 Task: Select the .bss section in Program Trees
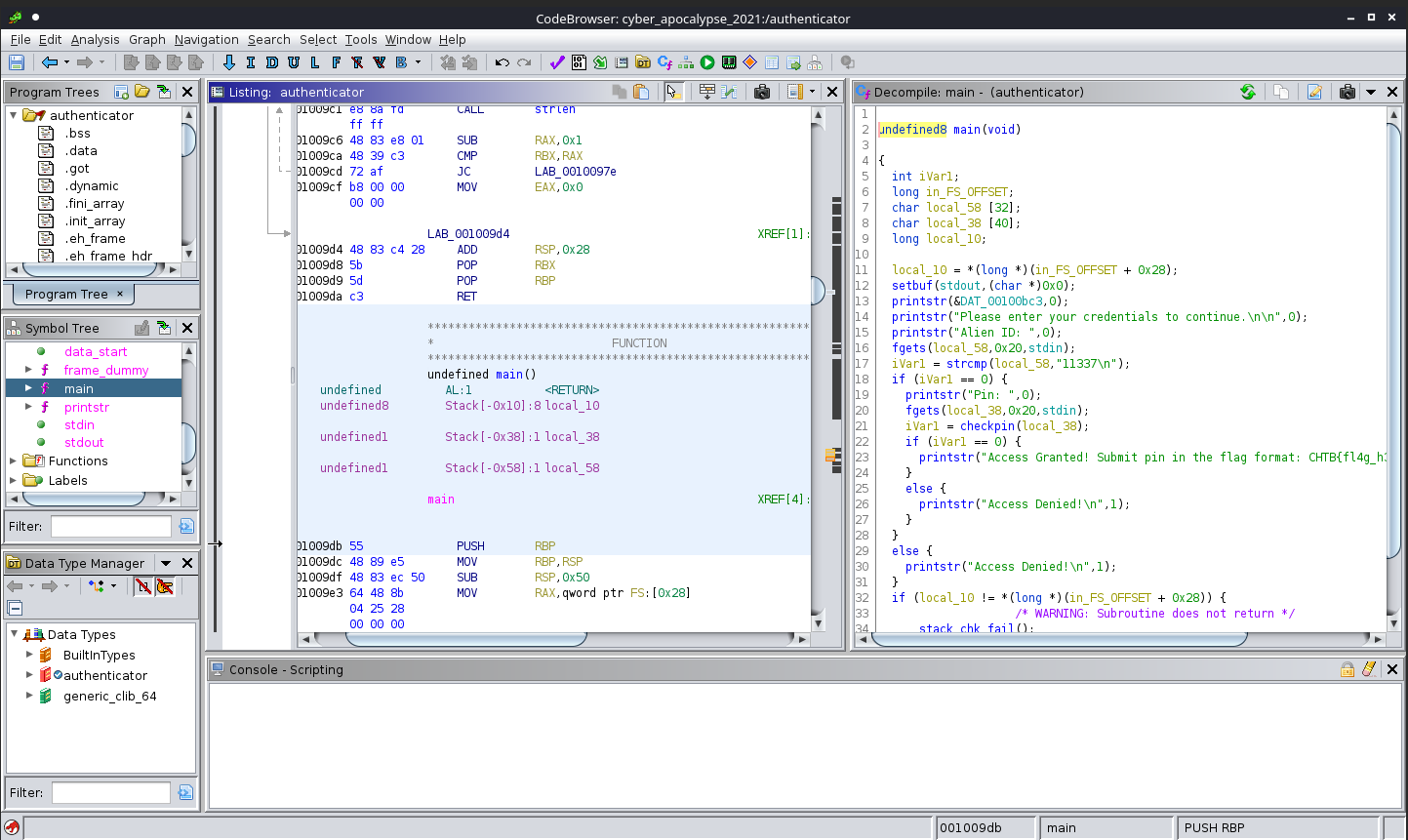78,134
